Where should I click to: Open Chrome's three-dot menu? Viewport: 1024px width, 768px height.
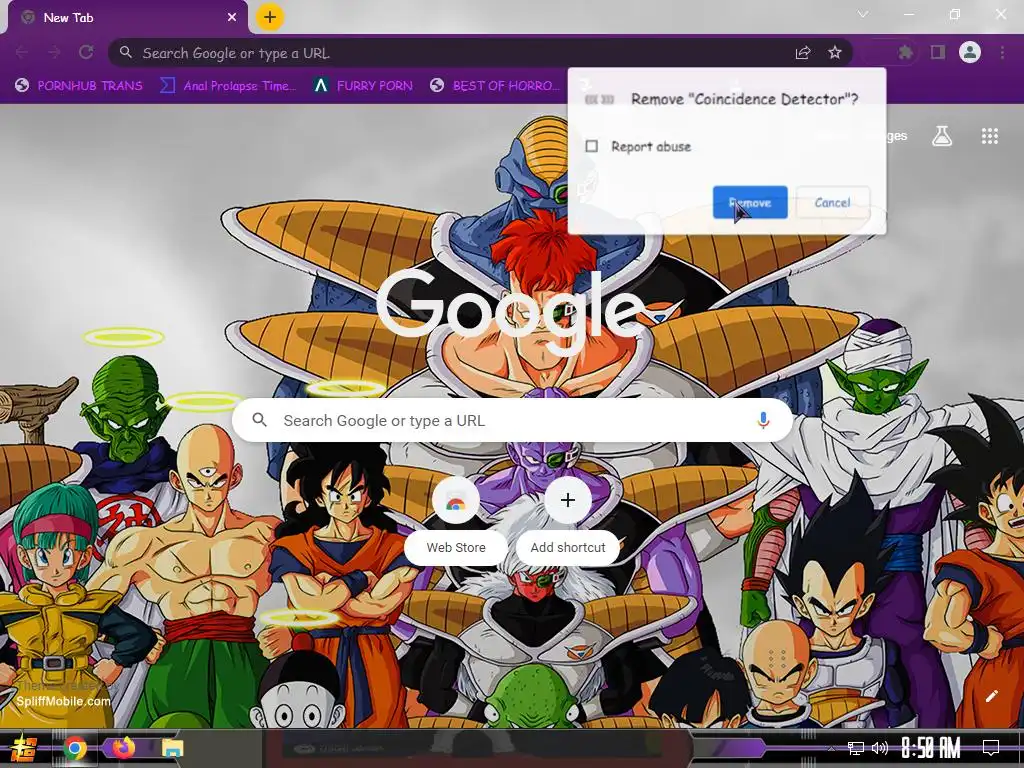(x=1002, y=52)
